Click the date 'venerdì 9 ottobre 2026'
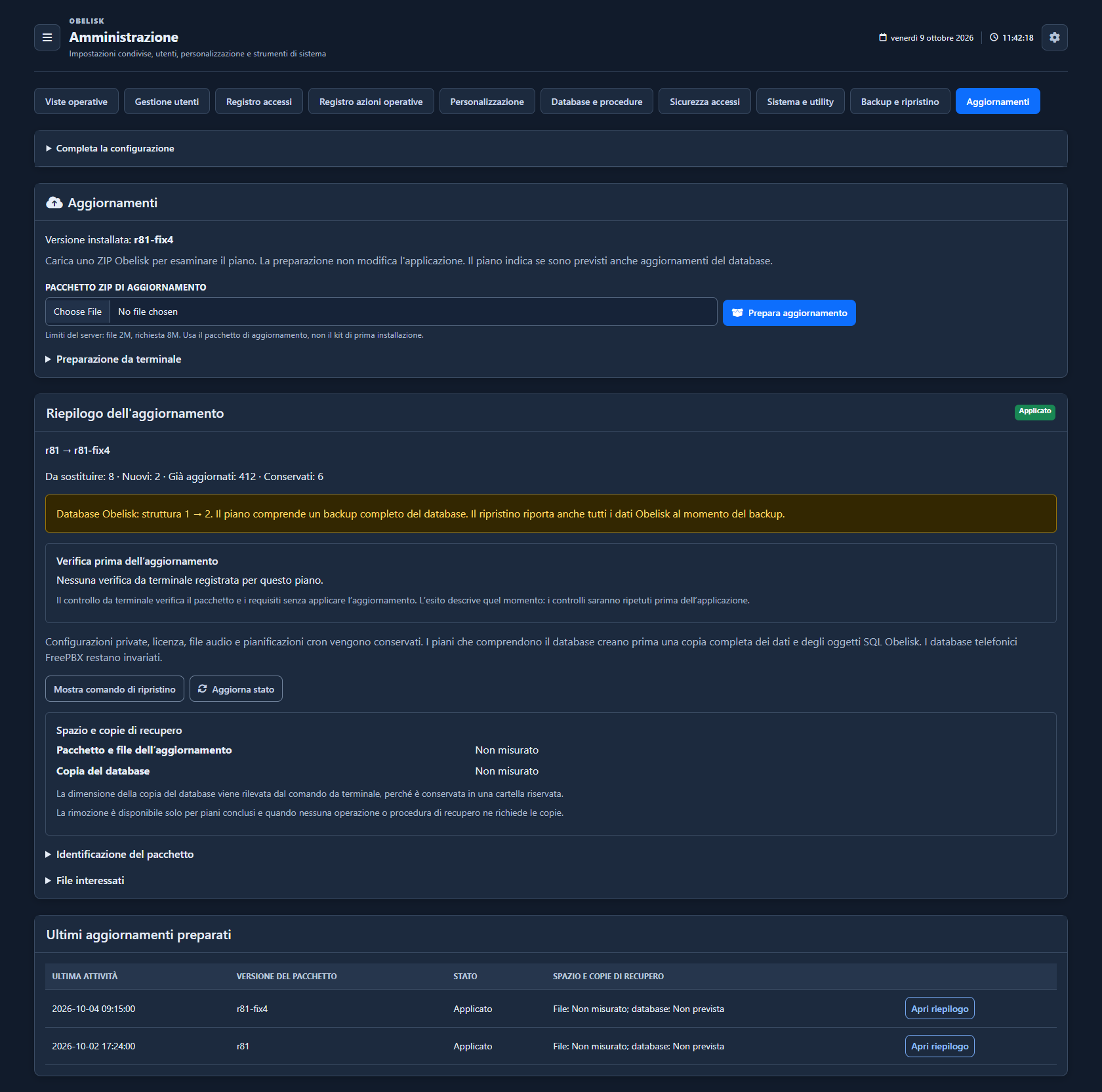This screenshot has width=1102, height=1092. pyautogui.click(x=932, y=38)
